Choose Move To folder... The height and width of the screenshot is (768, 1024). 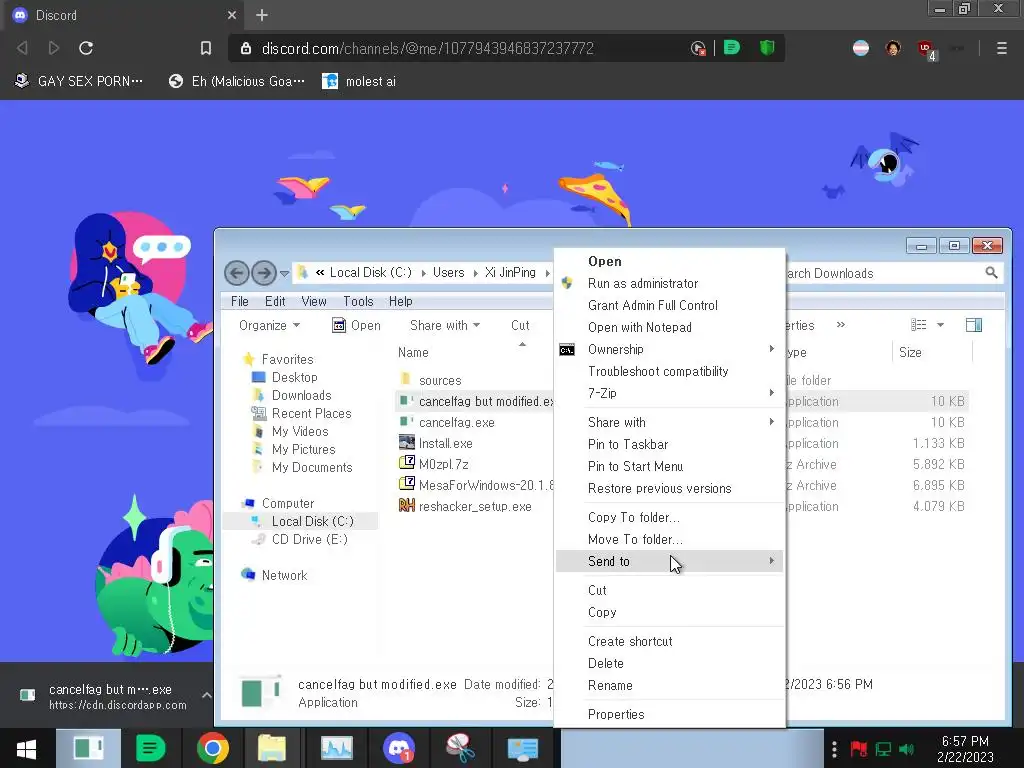pos(669,539)
